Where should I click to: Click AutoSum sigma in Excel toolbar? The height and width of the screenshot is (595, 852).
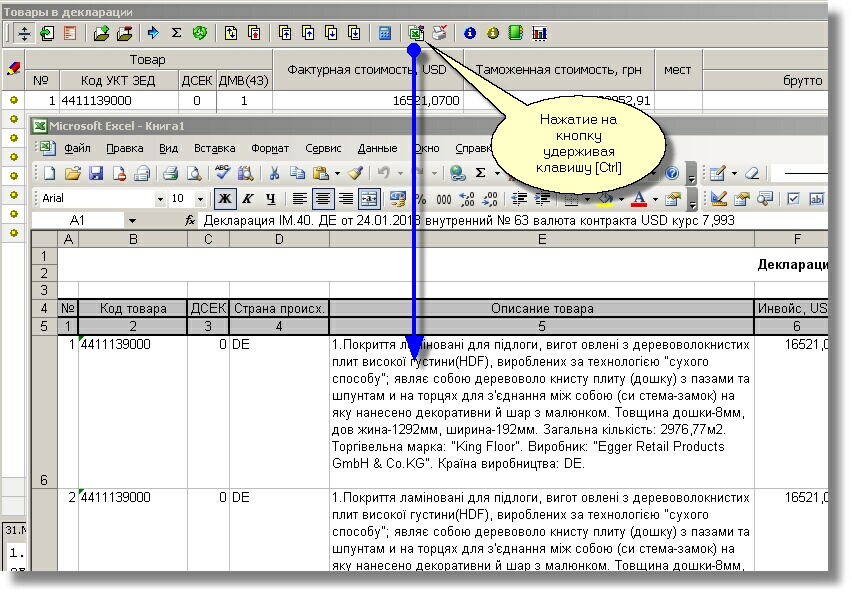pyautogui.click(x=480, y=173)
